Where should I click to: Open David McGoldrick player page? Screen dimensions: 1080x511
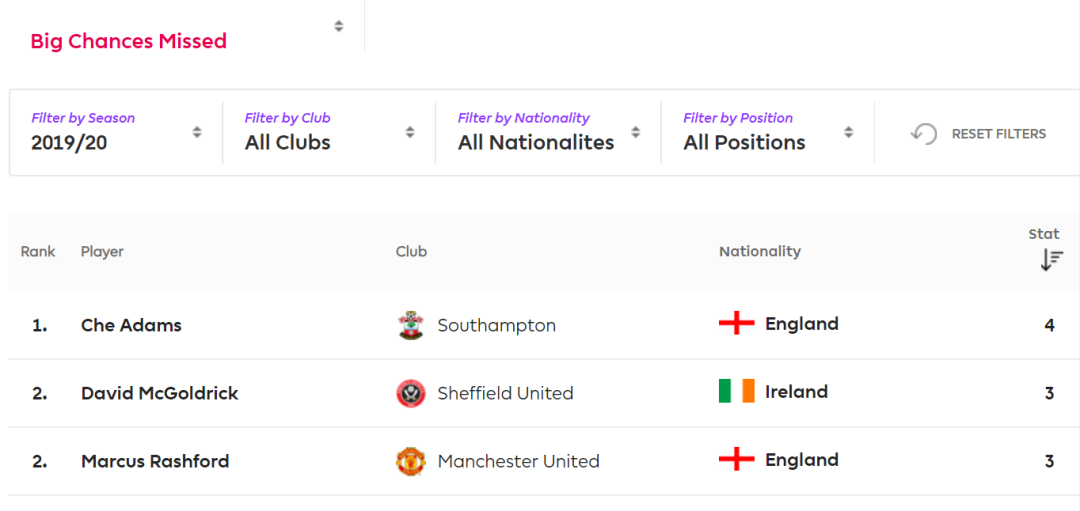(x=160, y=393)
